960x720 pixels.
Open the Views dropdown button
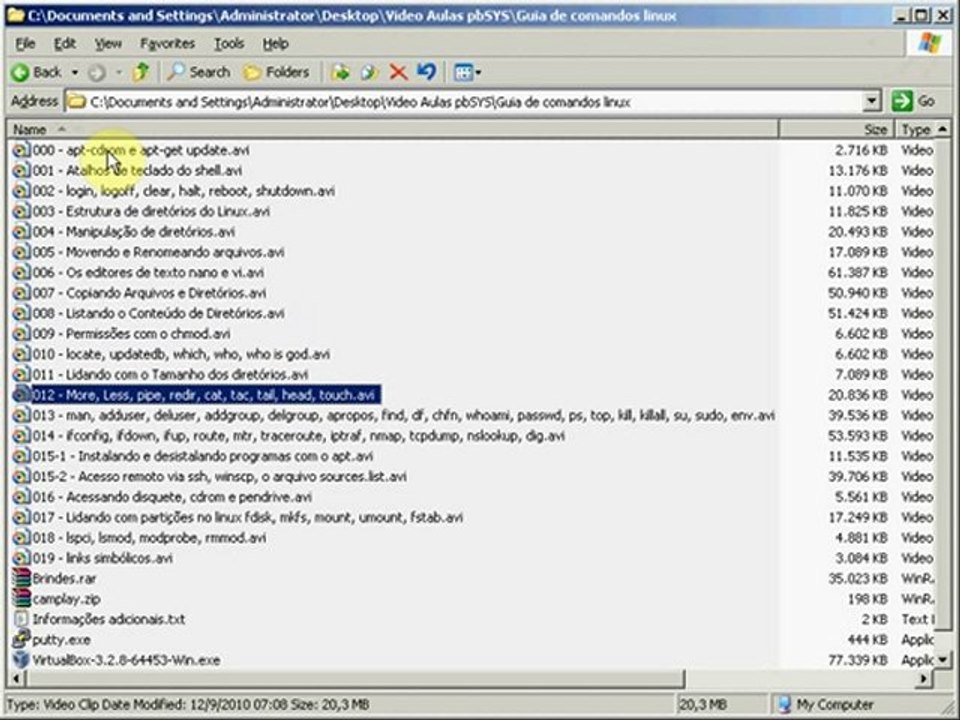click(x=468, y=72)
